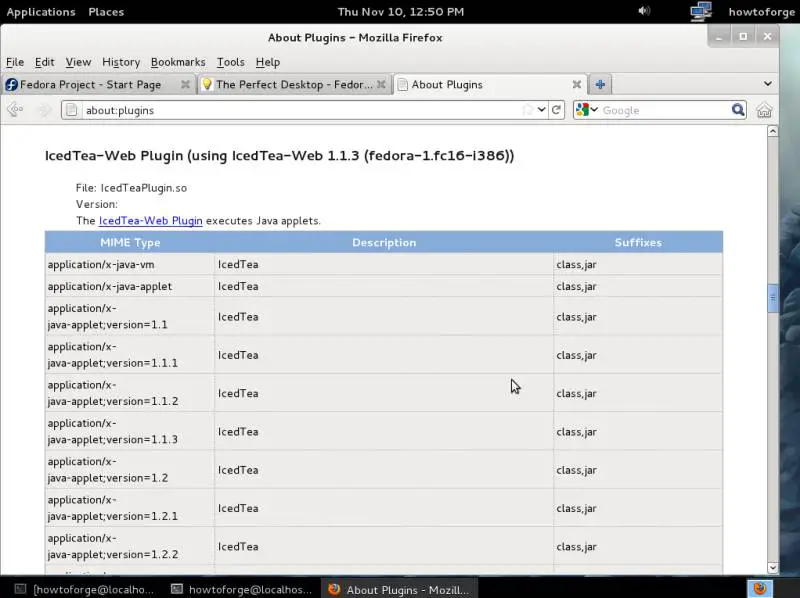Screen dimensions: 800x598
Task: Click the clock Thu Nov 10, 12:50 PM
Action: (401, 12)
